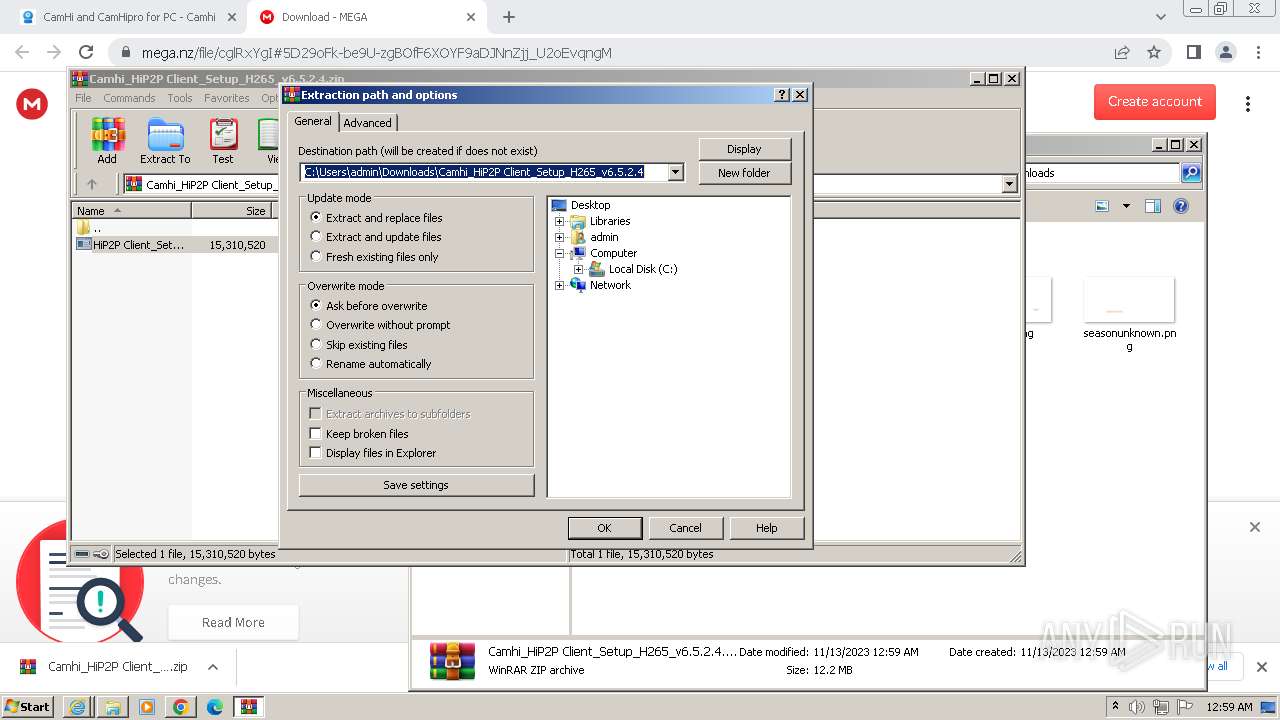Open the WinRAR Favorites menu
The image size is (1280, 720).
227,98
